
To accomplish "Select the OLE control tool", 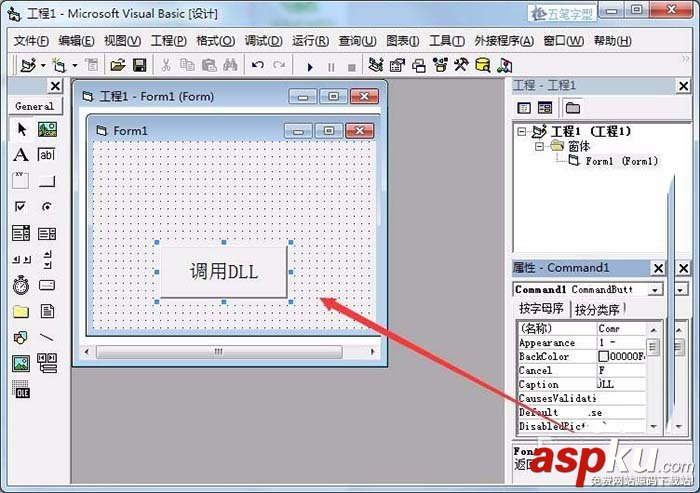I will click(x=21, y=389).
